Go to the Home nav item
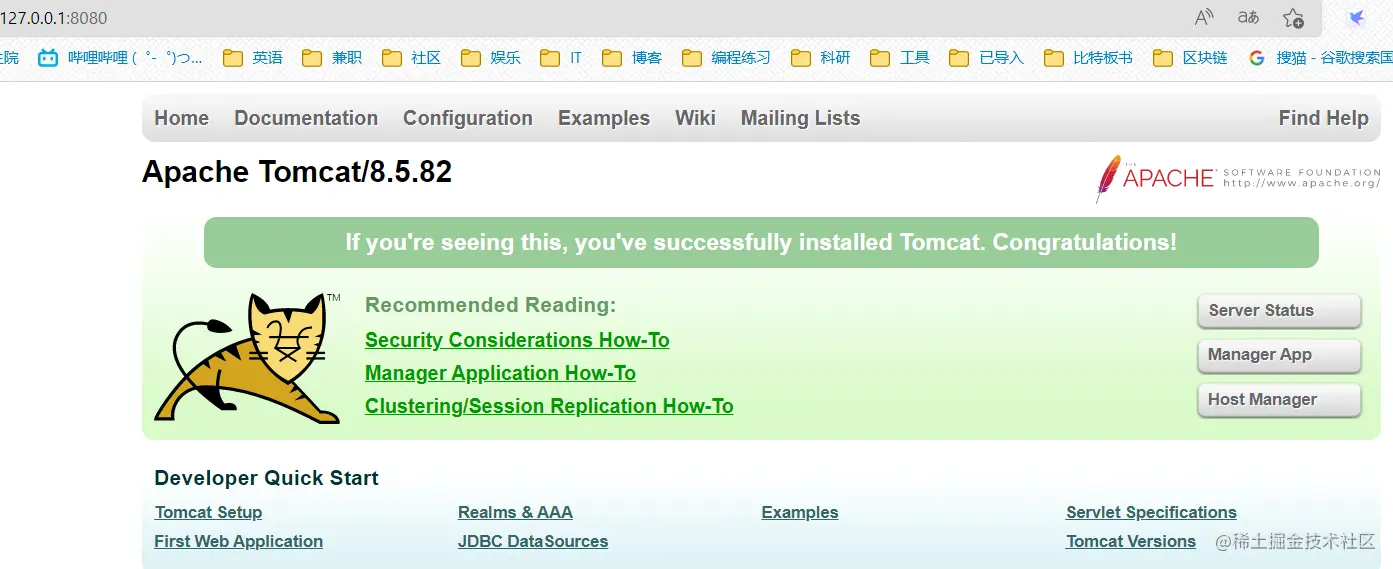Image resolution: width=1393 pixels, height=569 pixels. (181, 118)
